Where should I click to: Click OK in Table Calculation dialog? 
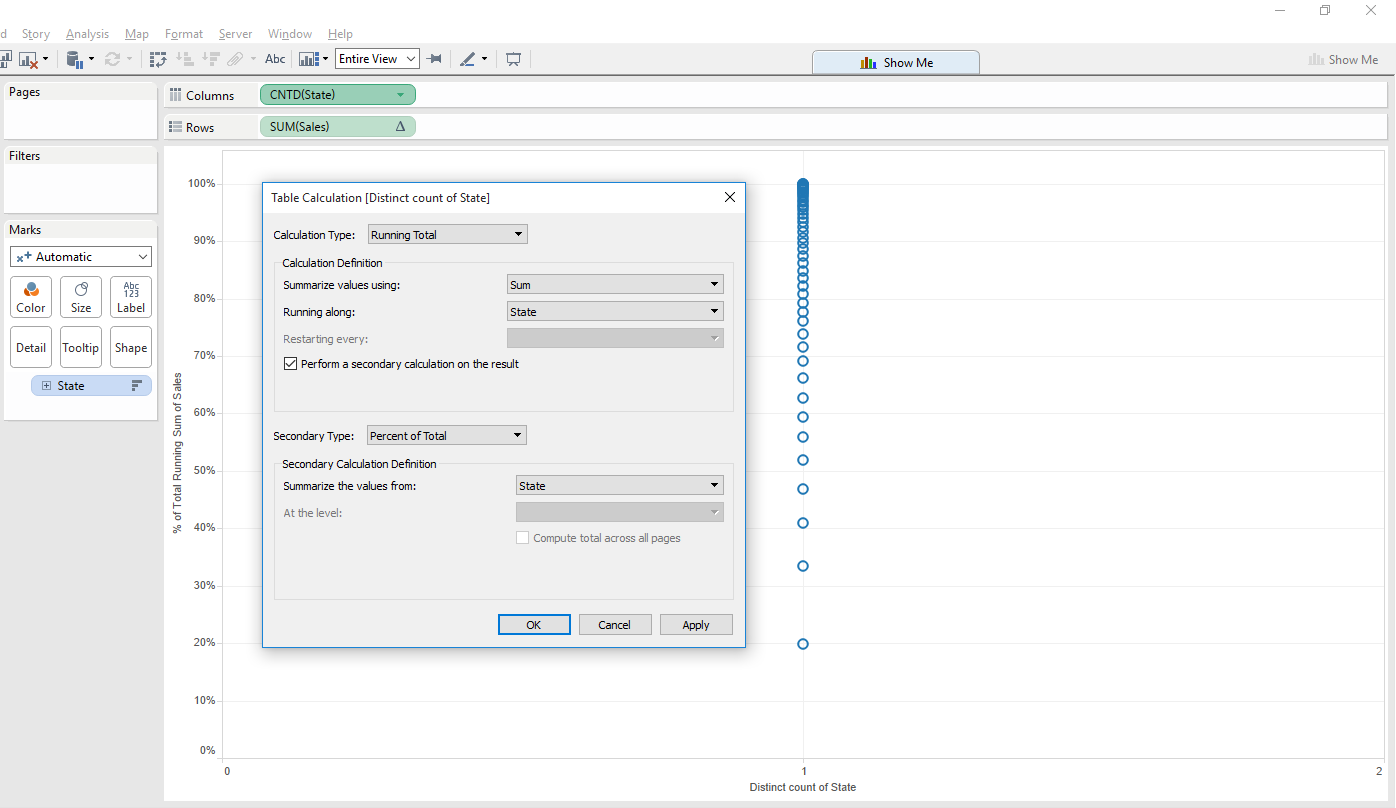tap(534, 625)
